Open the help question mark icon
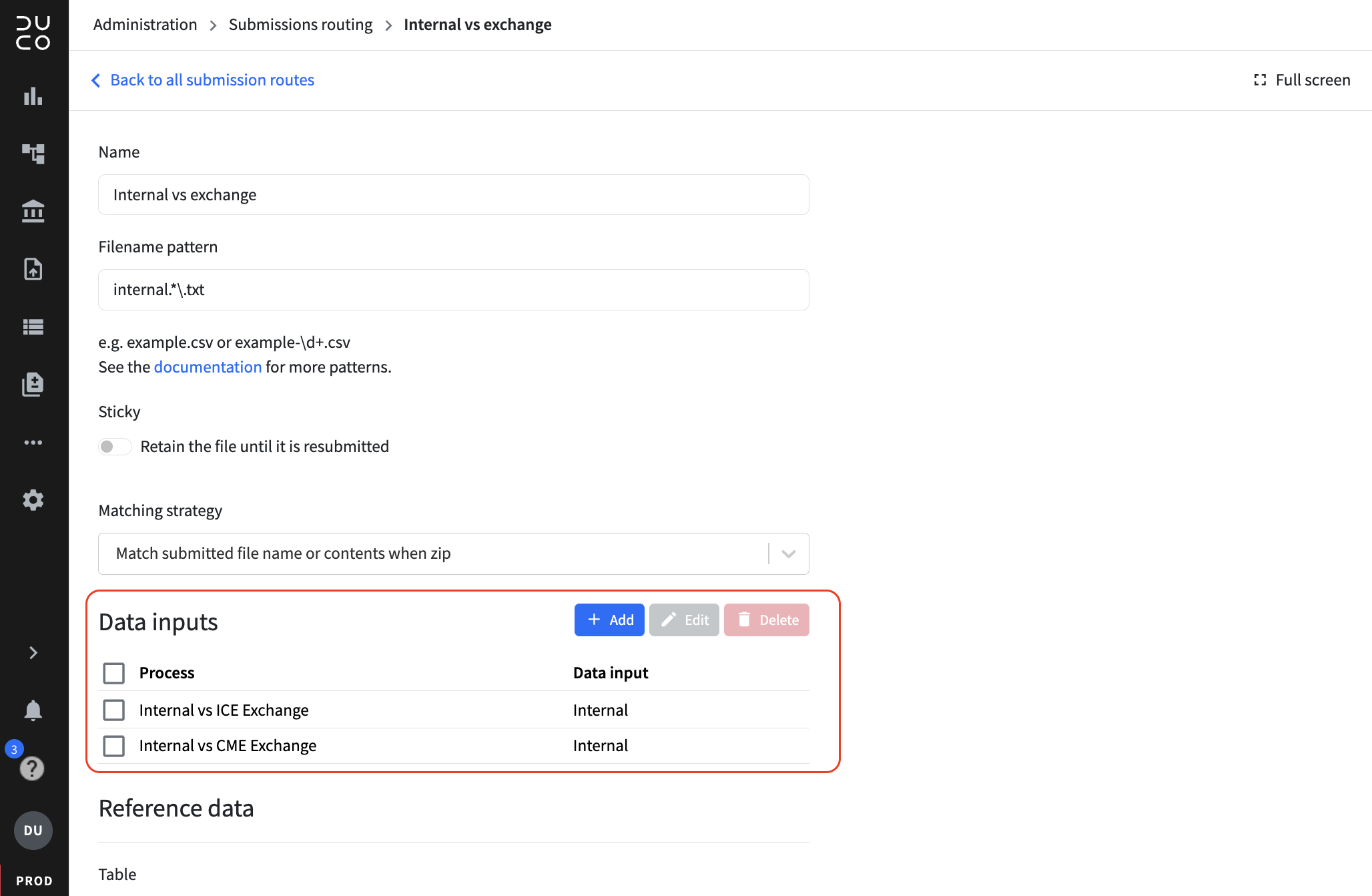Image resolution: width=1372 pixels, height=896 pixels. tap(31, 768)
